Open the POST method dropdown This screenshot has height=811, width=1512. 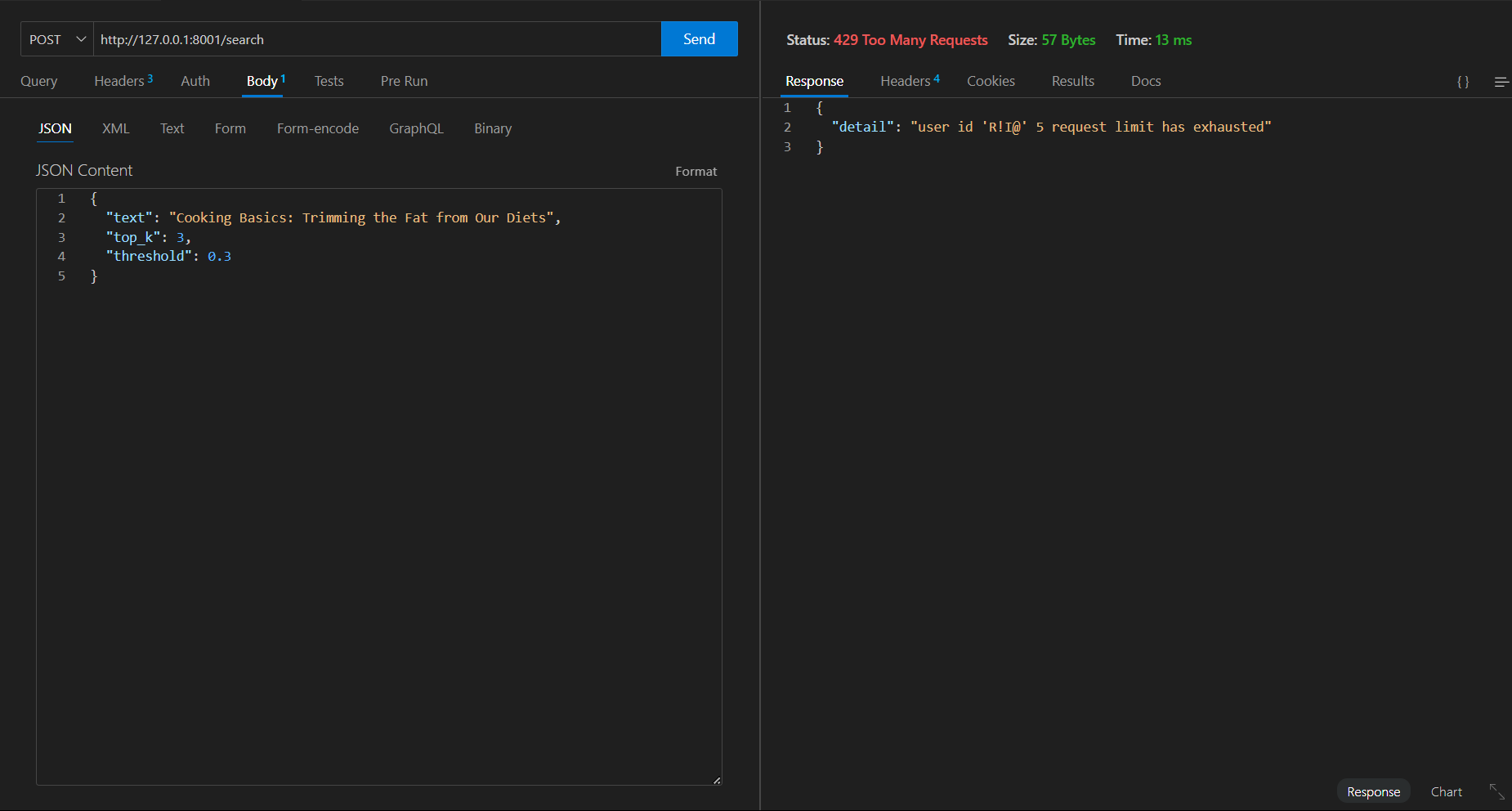pos(57,39)
